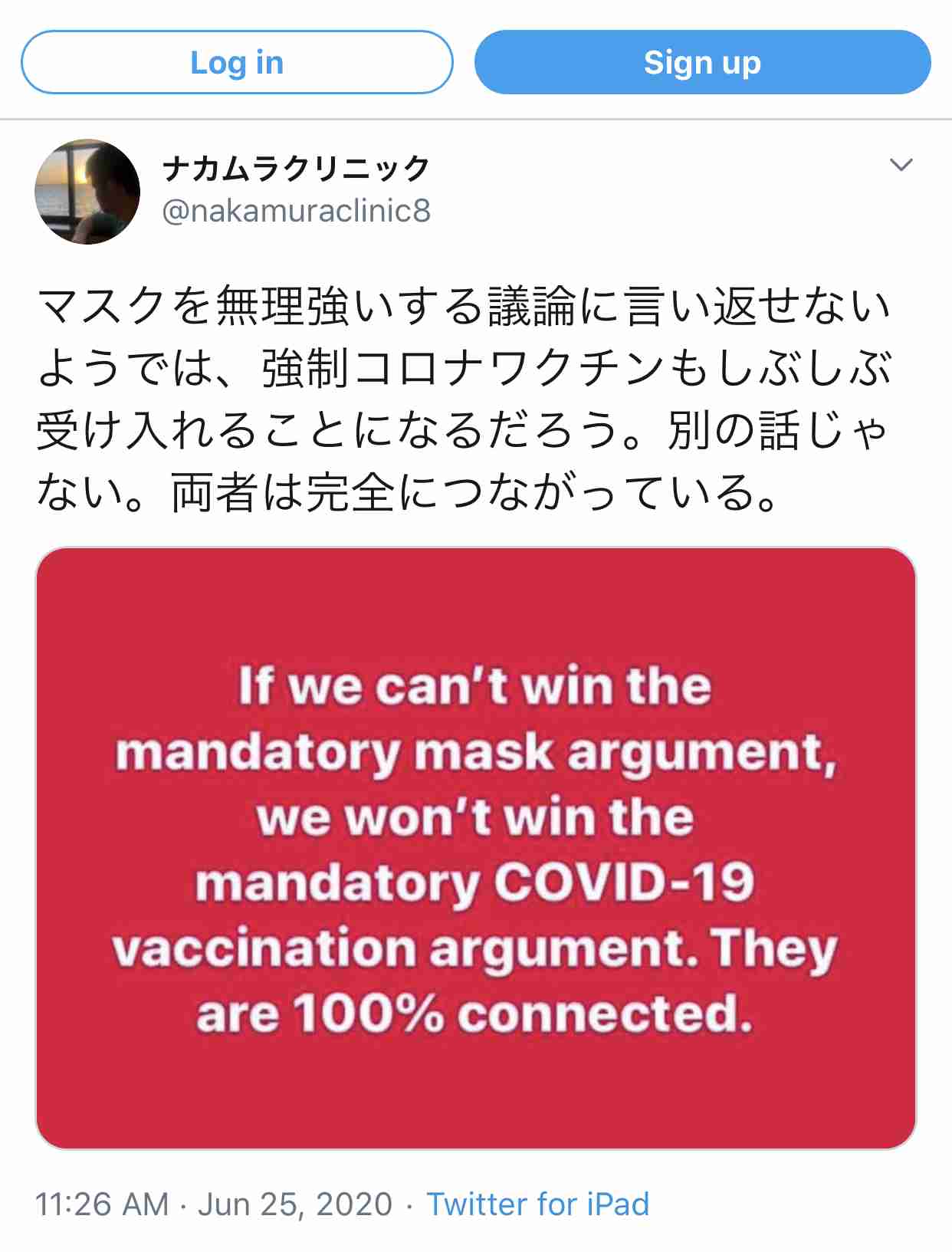
Task: Click the Jun 25, 2020 date
Action: pyautogui.click(x=295, y=1204)
